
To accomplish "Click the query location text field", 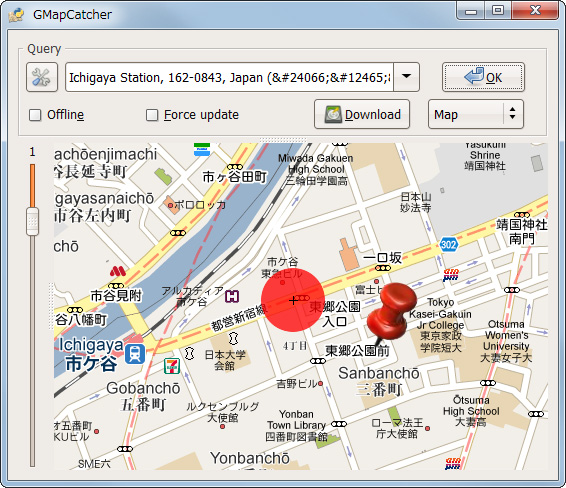I will coord(229,77).
